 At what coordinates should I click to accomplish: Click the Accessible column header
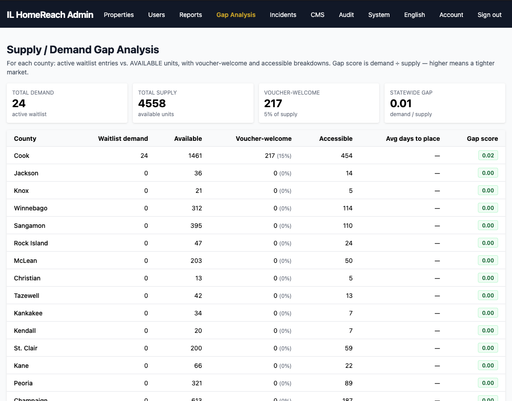(336, 139)
